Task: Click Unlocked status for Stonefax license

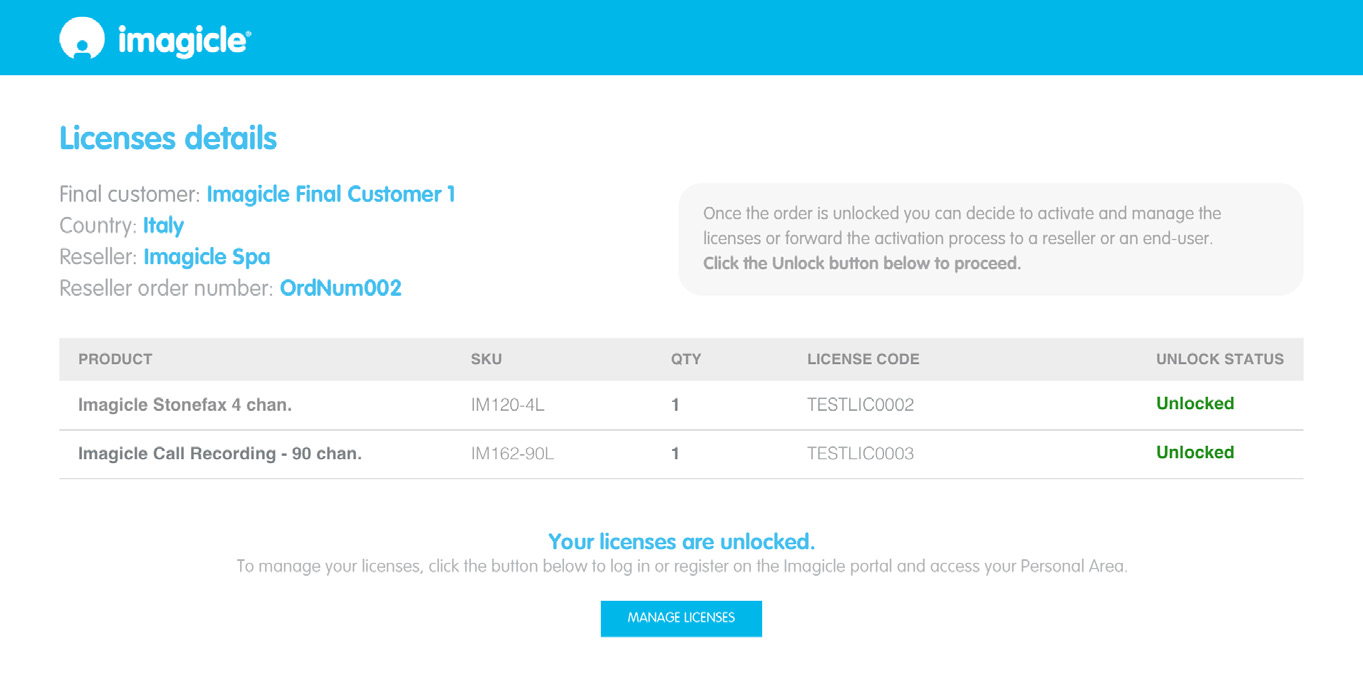Action: 1194,404
